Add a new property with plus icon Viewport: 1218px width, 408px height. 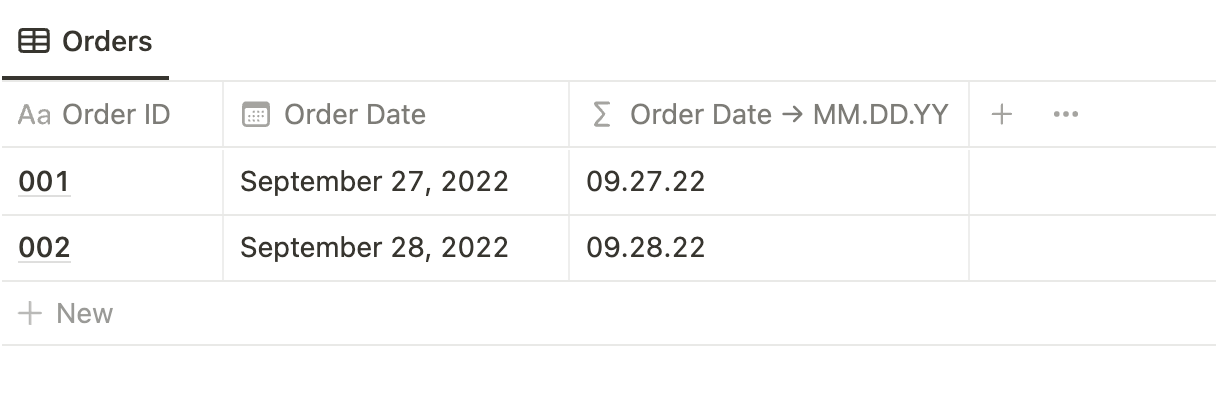pos(1001,115)
